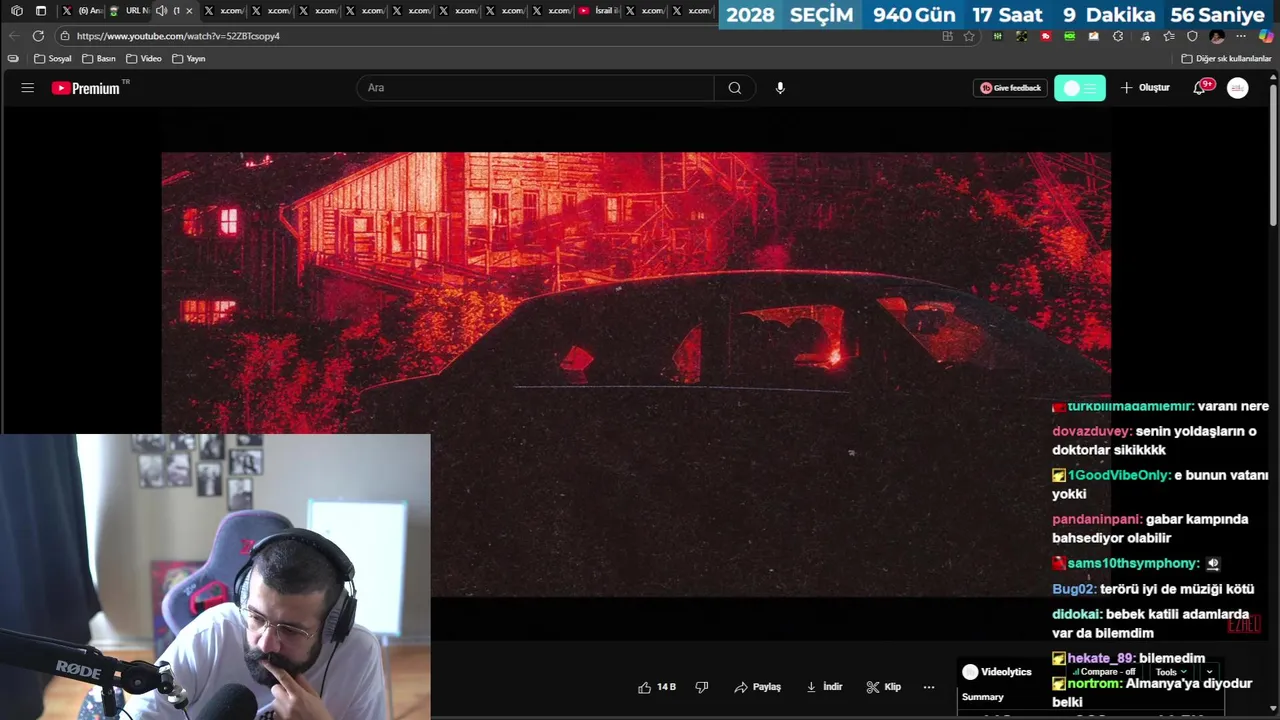Open more actions three-dot menu below the video
1280x720 pixels.
coord(929,687)
